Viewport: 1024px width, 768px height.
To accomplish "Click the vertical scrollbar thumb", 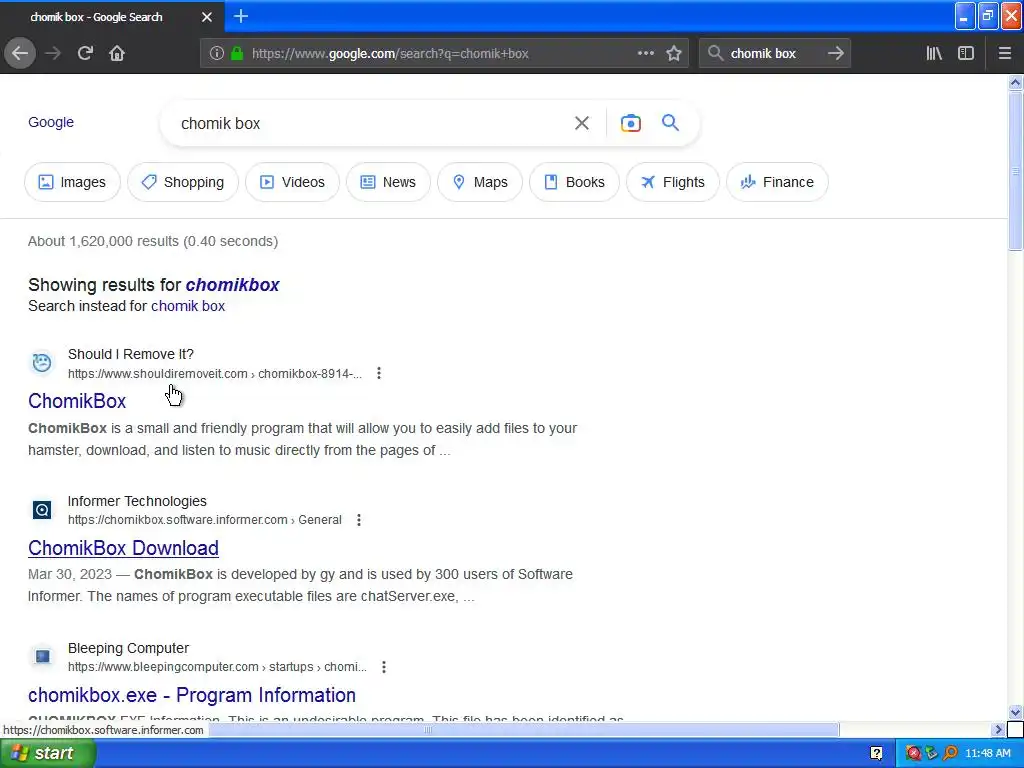I will pos(1015,170).
